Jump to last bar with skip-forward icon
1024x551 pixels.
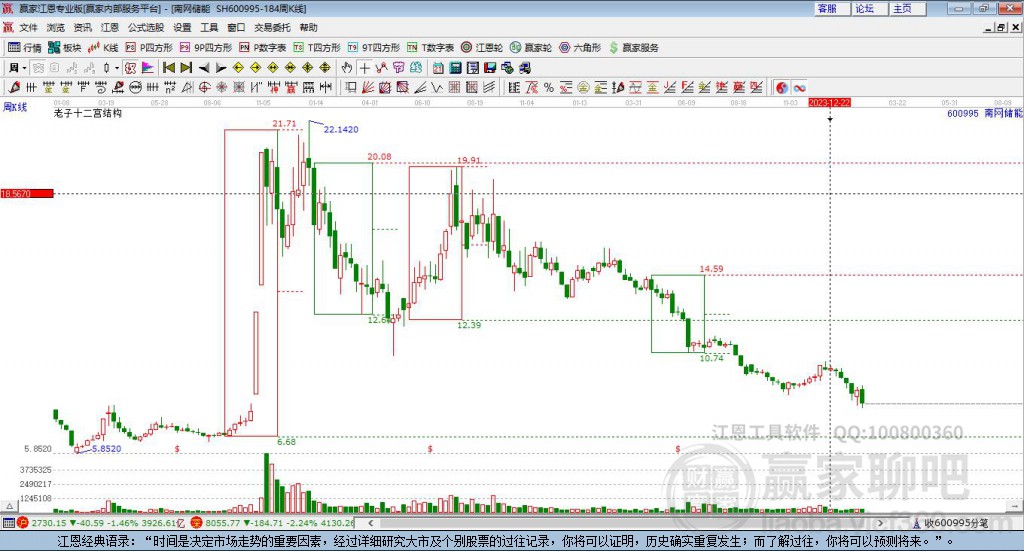pos(186,68)
